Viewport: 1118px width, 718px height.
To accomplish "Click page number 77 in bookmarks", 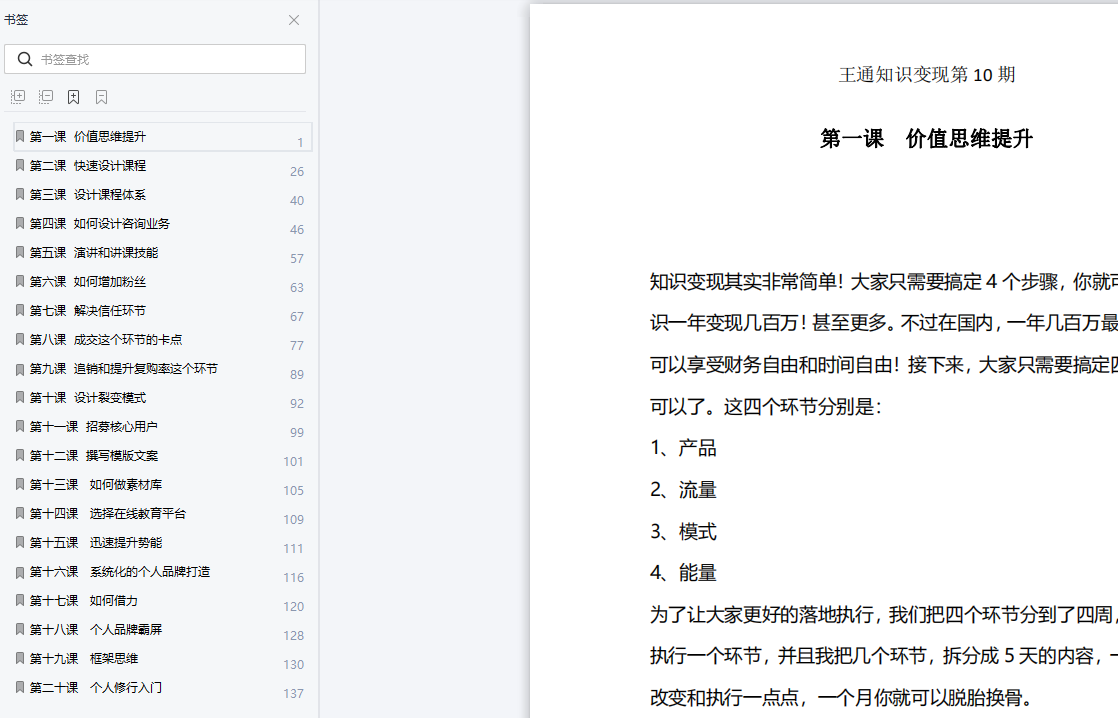I will click(297, 346).
